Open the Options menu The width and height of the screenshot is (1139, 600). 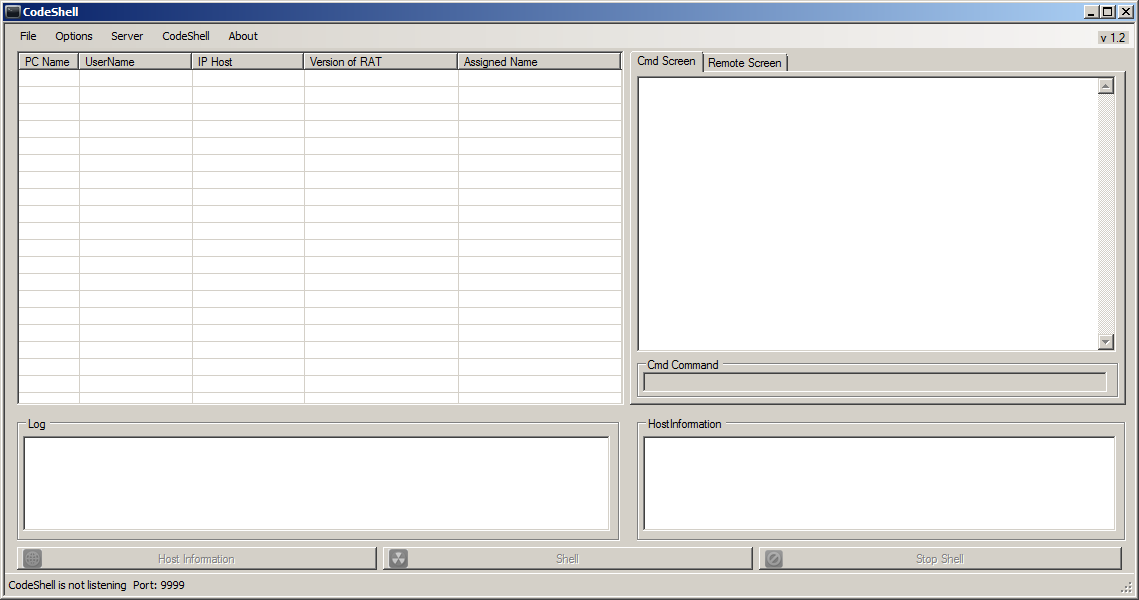(x=74, y=36)
